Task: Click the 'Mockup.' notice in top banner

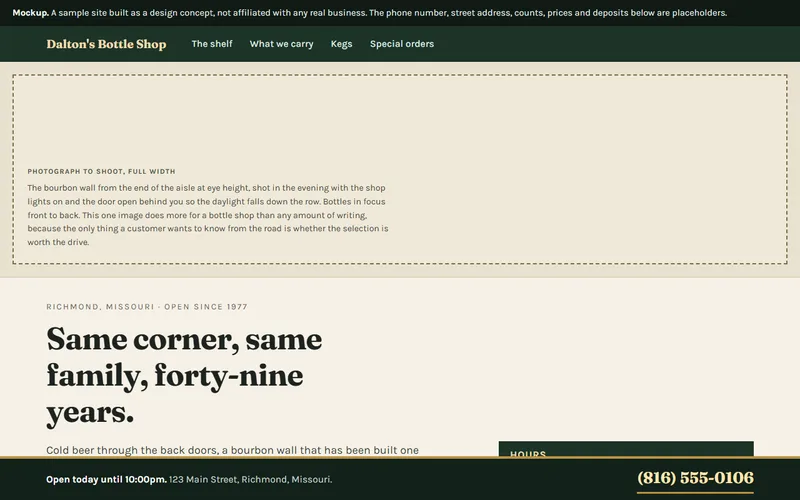Action: pos(31,13)
